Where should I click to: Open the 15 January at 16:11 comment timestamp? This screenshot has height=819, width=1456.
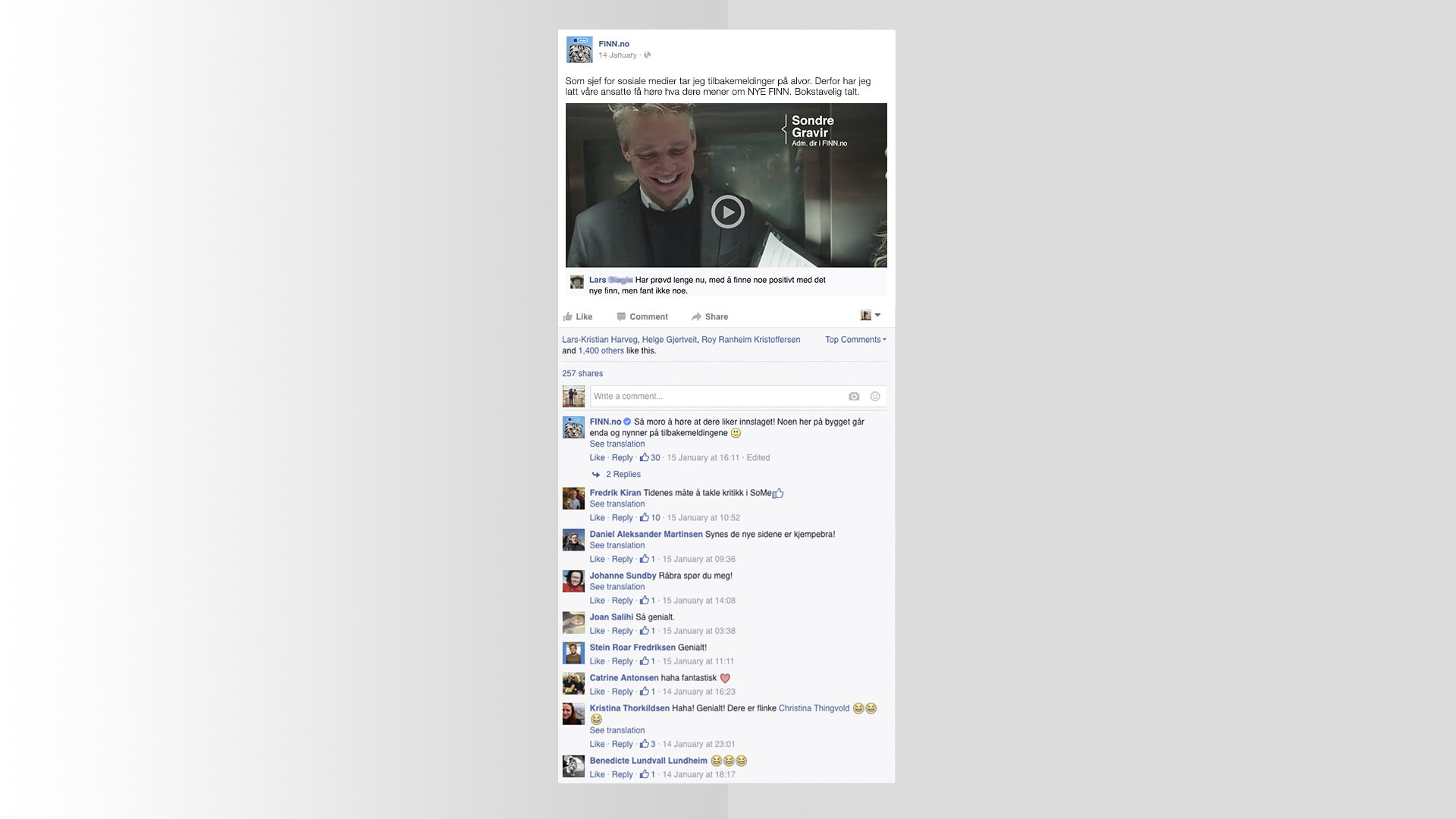click(x=703, y=458)
